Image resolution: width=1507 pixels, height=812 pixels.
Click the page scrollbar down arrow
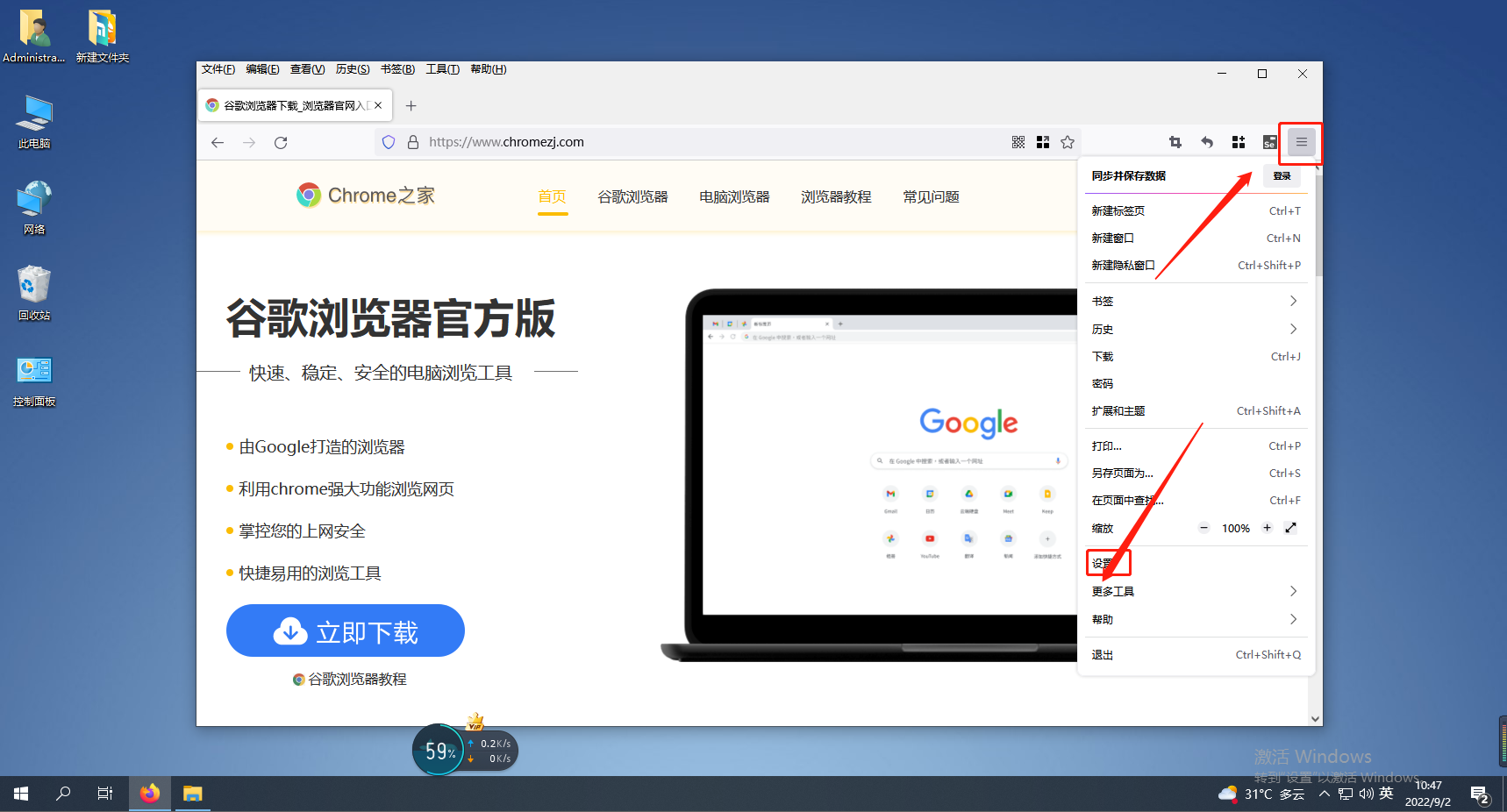click(1315, 719)
